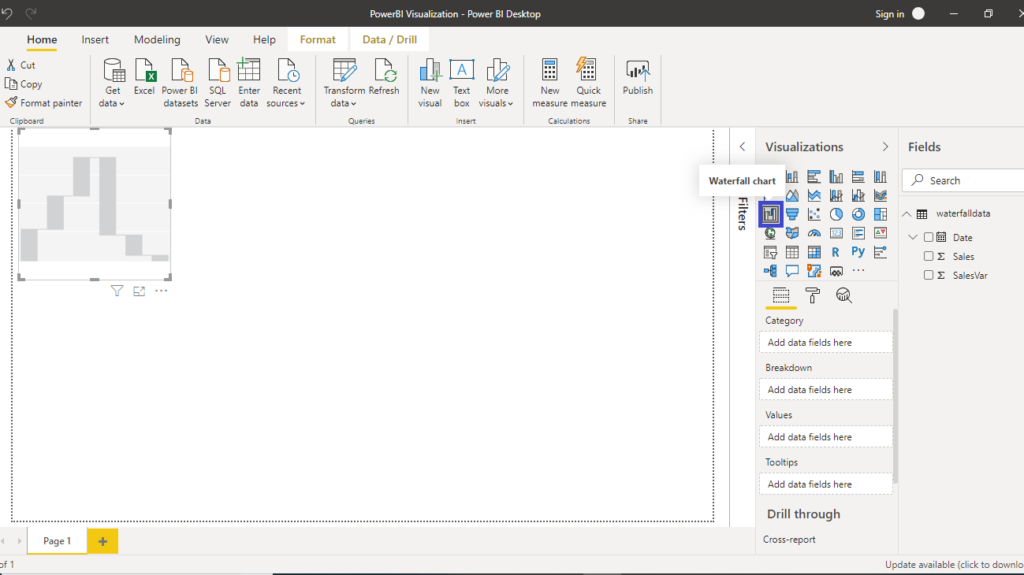The image size is (1024, 575).
Task: Open the Format paint roller pane
Action: [x=813, y=295]
